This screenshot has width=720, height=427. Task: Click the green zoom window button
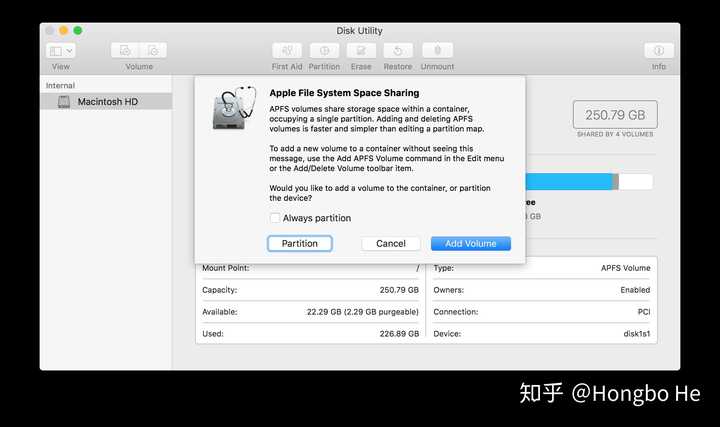pos(78,30)
